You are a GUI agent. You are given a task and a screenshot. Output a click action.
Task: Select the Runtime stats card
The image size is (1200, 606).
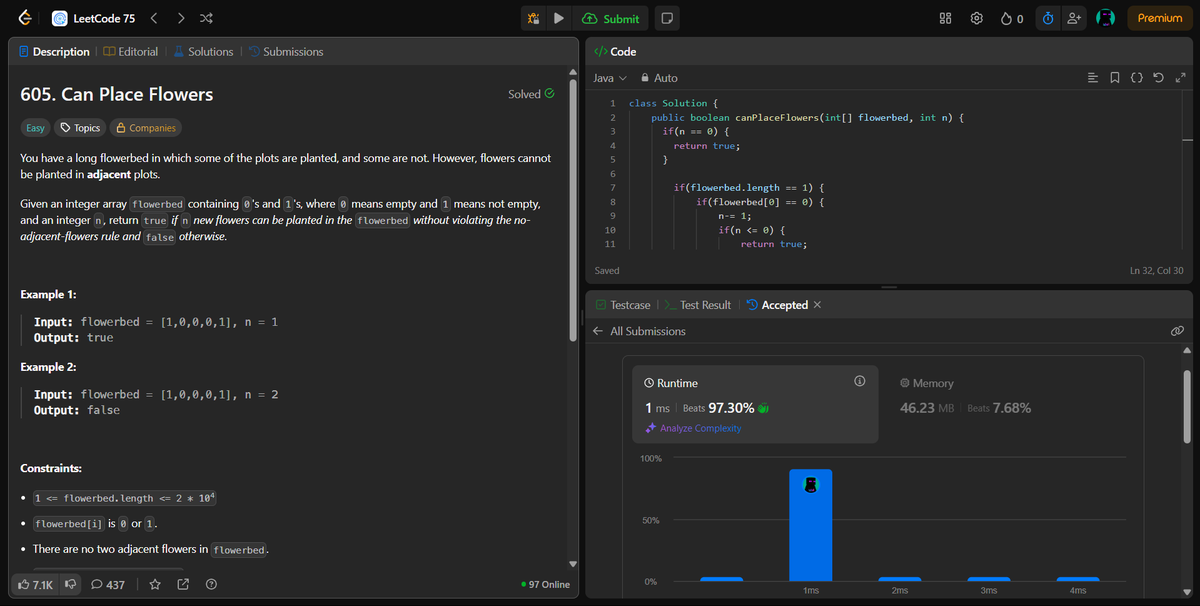click(755, 405)
